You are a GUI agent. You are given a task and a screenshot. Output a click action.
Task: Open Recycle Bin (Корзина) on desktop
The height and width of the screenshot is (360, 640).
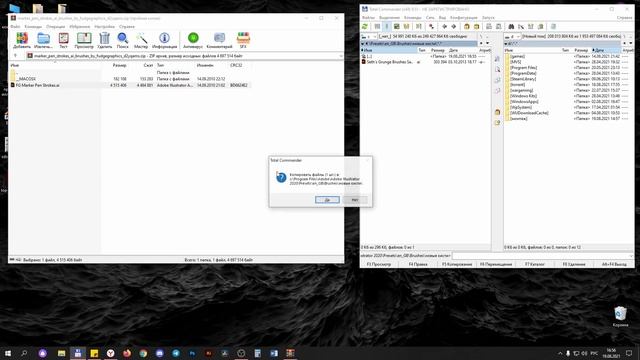620,316
